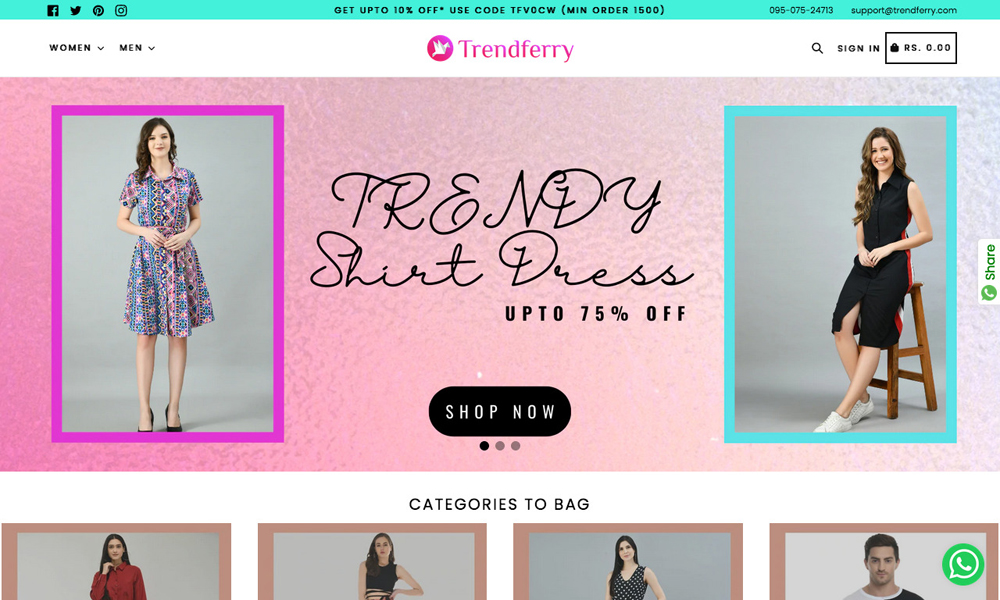Visit the Pinterest icon link
The image size is (1000, 600).
click(98, 10)
